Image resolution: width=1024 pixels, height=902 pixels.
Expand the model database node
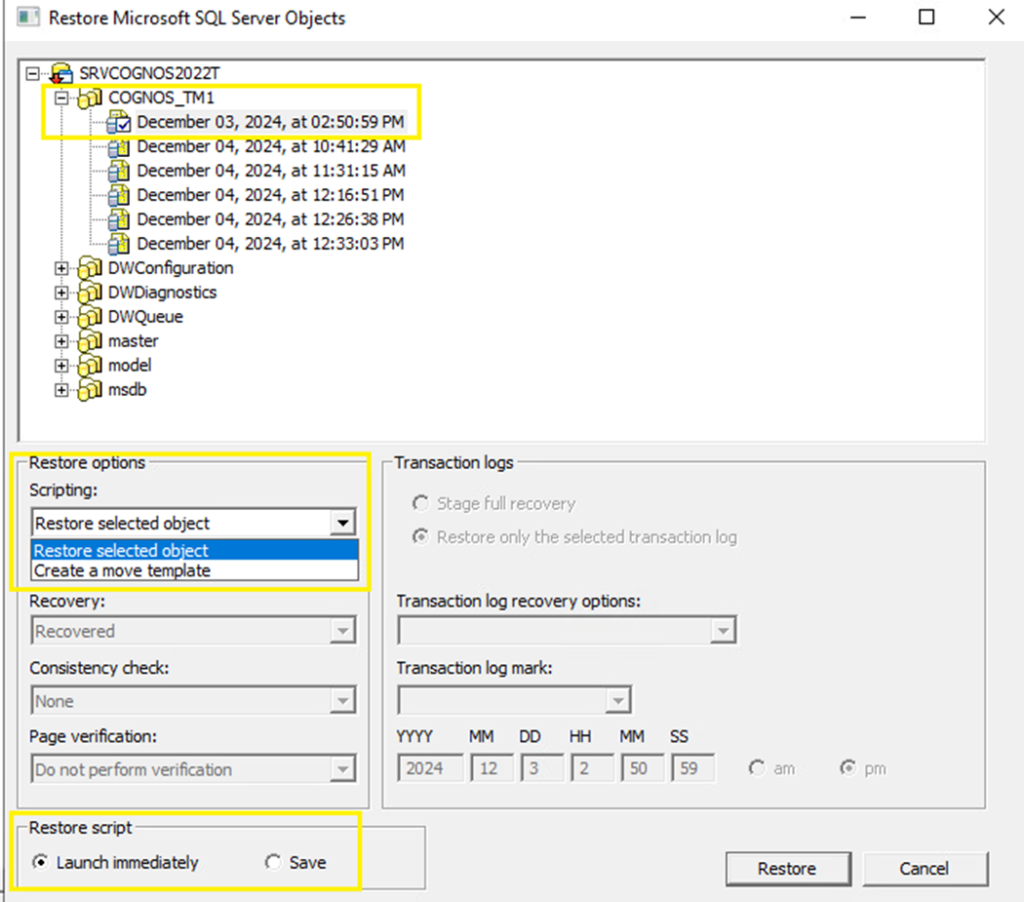61,366
